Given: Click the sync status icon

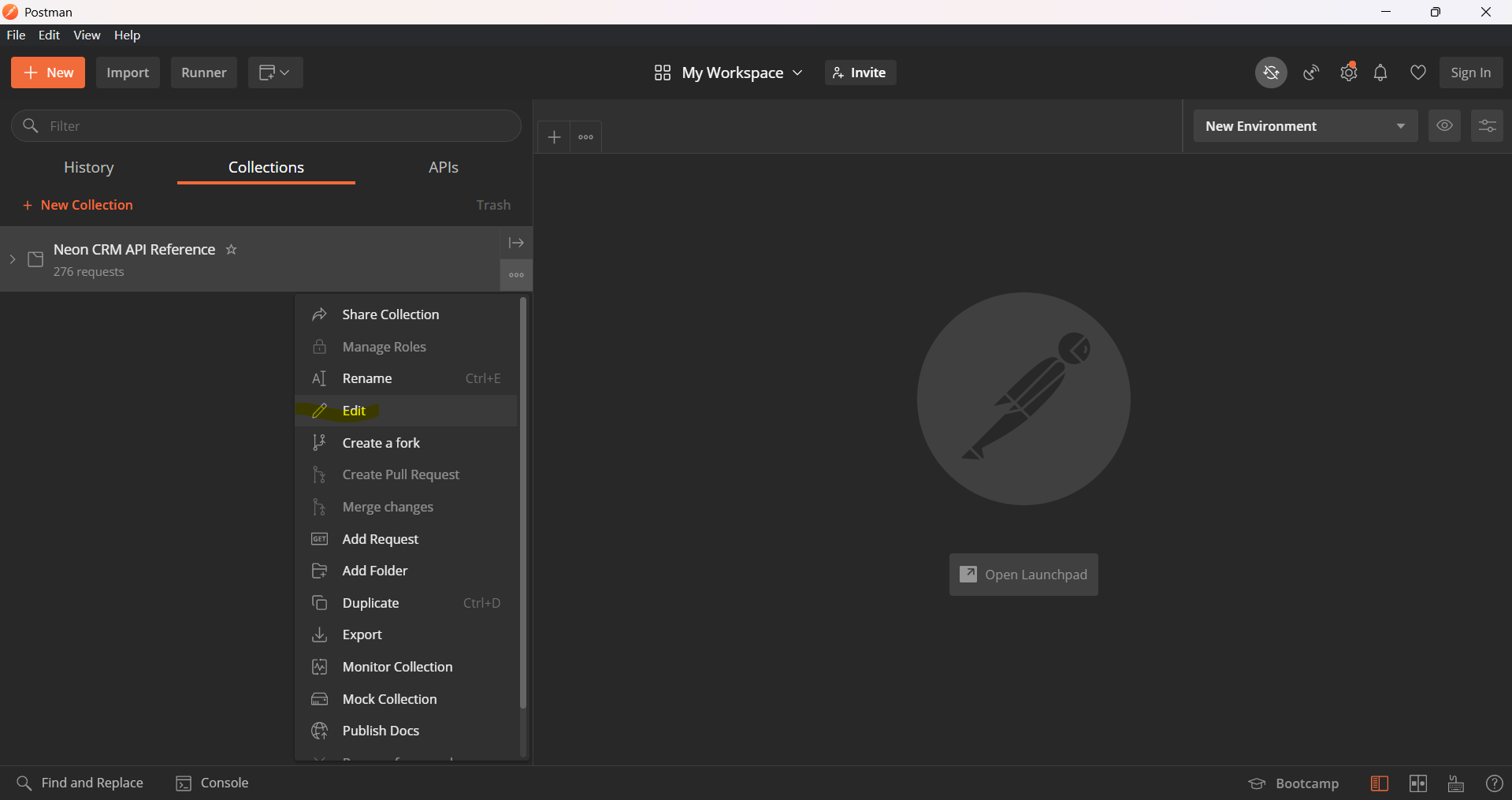Looking at the screenshot, I should [1271, 73].
